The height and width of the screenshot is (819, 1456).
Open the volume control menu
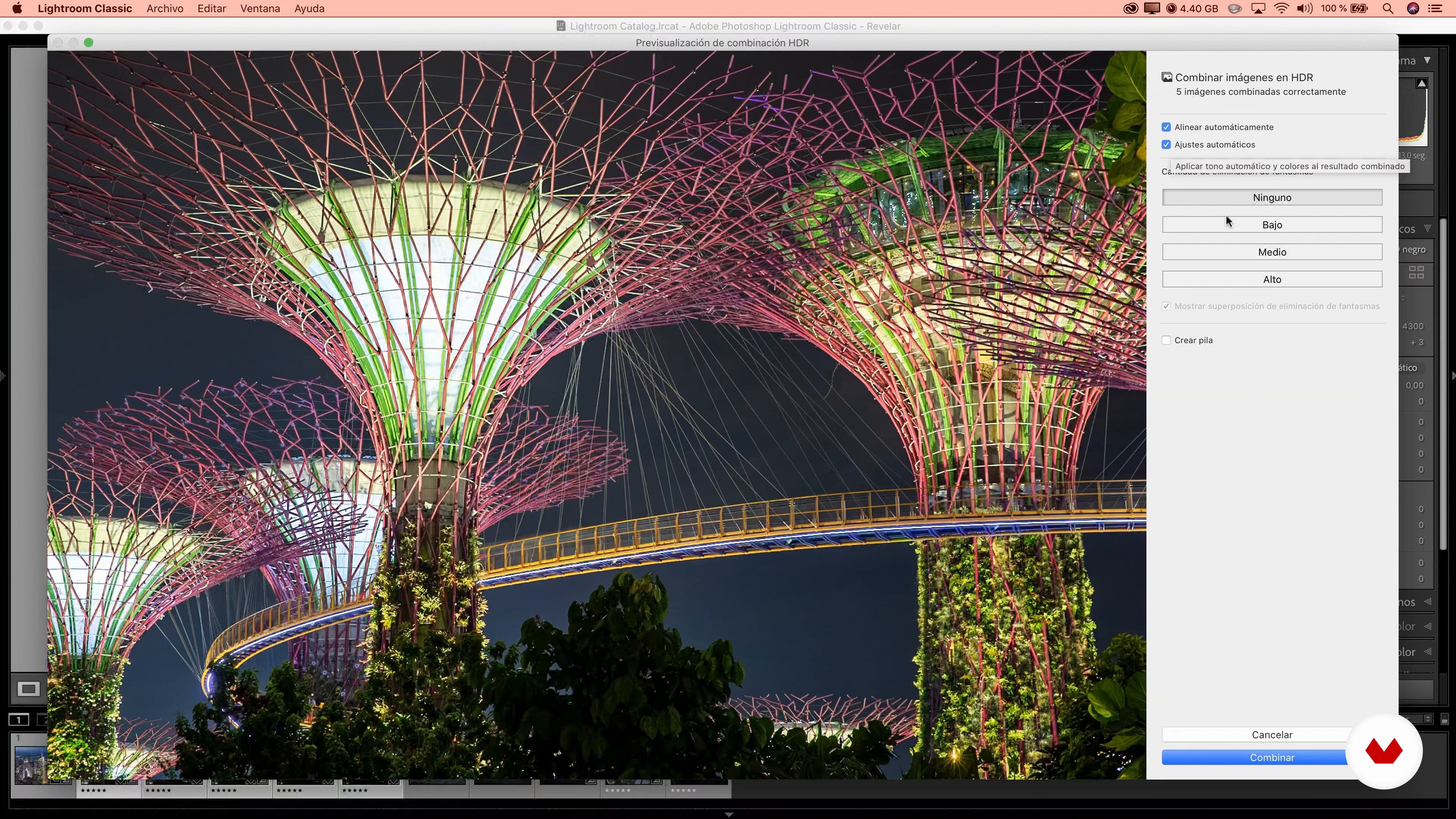point(1304,8)
